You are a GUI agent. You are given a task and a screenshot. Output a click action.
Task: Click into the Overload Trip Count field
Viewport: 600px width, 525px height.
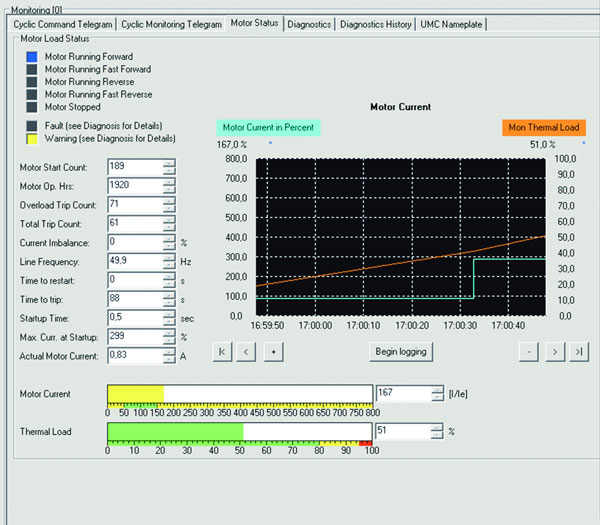(134, 205)
